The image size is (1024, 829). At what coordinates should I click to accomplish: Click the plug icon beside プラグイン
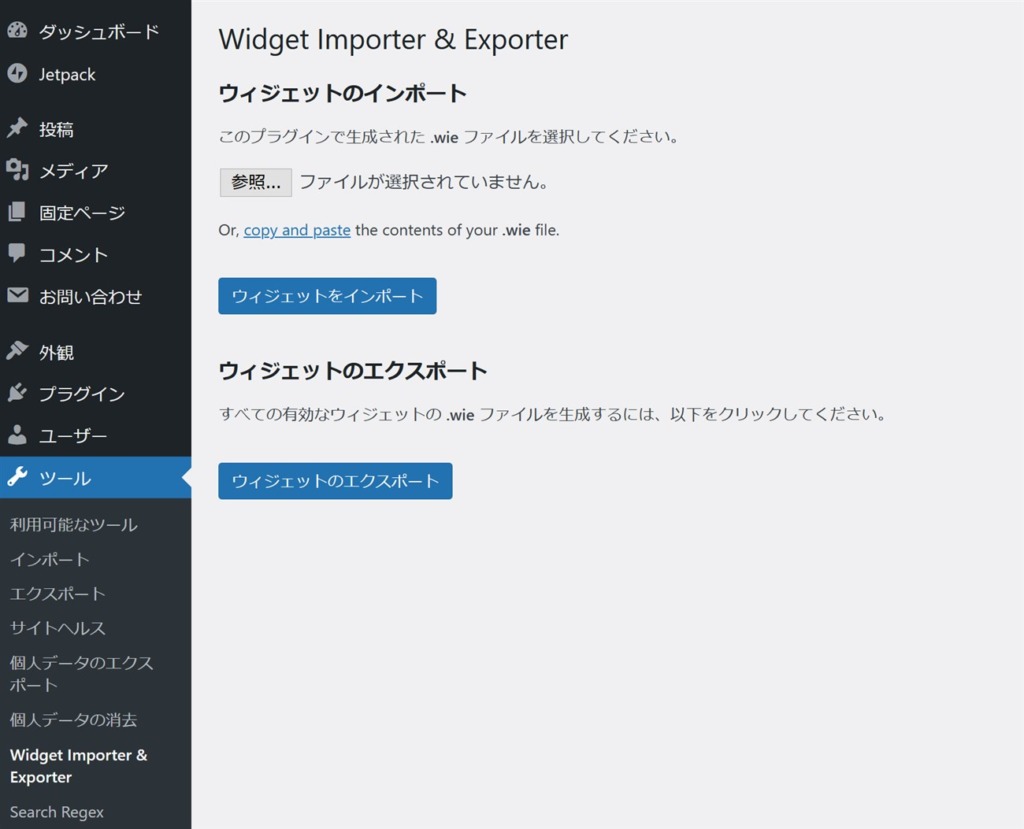[x=18, y=393]
